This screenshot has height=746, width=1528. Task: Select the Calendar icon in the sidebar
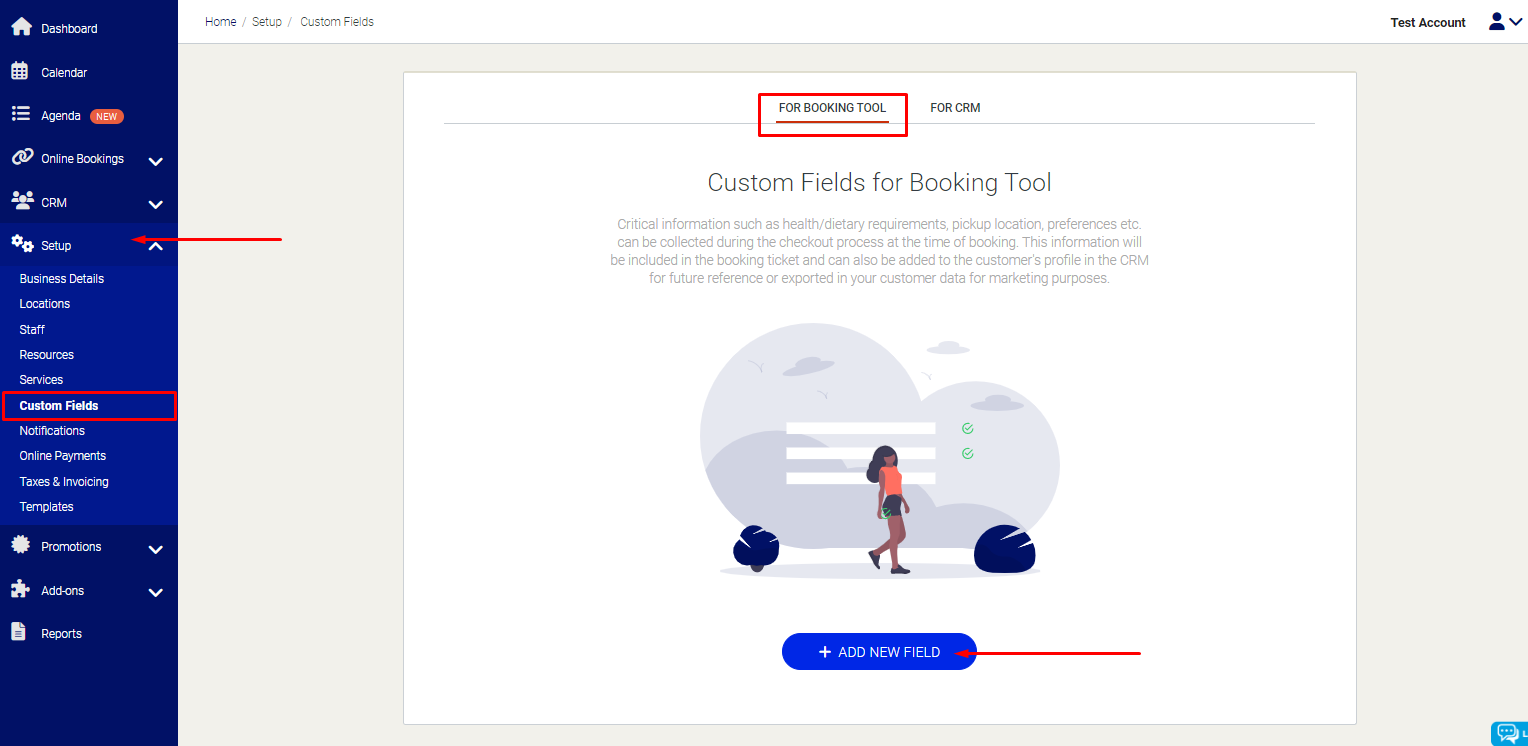[21, 71]
